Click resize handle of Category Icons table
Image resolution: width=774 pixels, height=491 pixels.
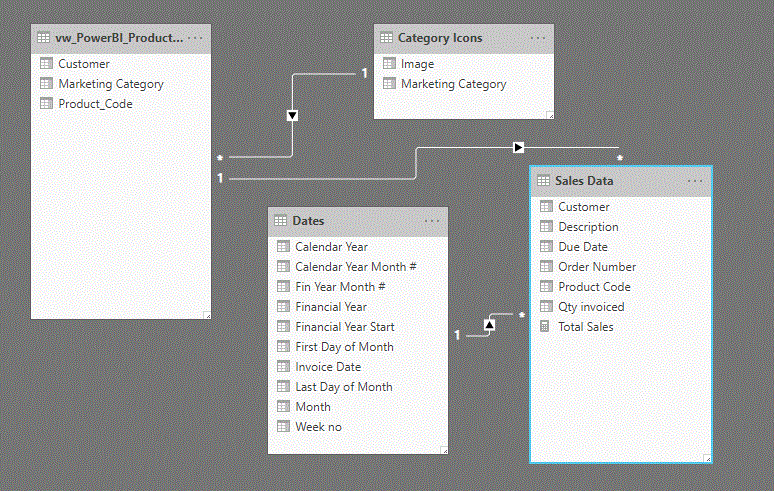pyautogui.click(x=550, y=115)
